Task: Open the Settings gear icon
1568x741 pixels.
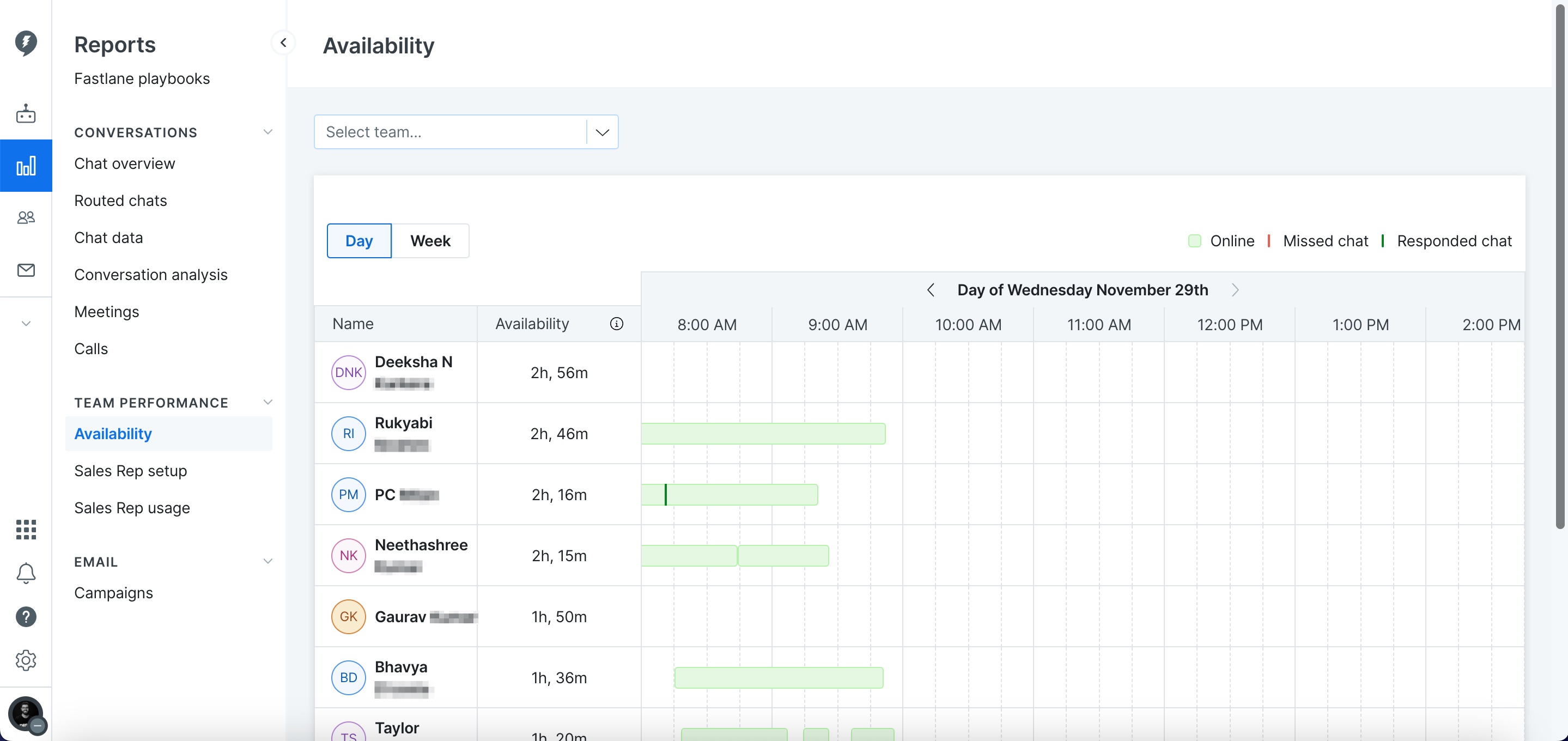Action: tap(26, 660)
